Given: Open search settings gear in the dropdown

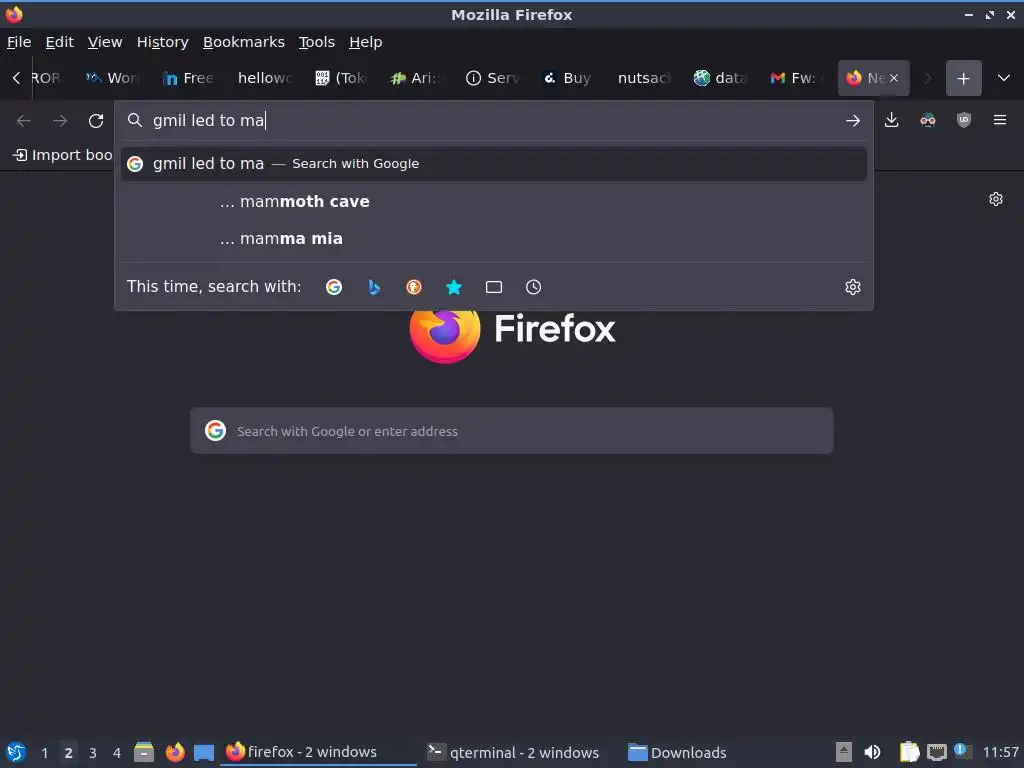Looking at the screenshot, I should tap(853, 287).
